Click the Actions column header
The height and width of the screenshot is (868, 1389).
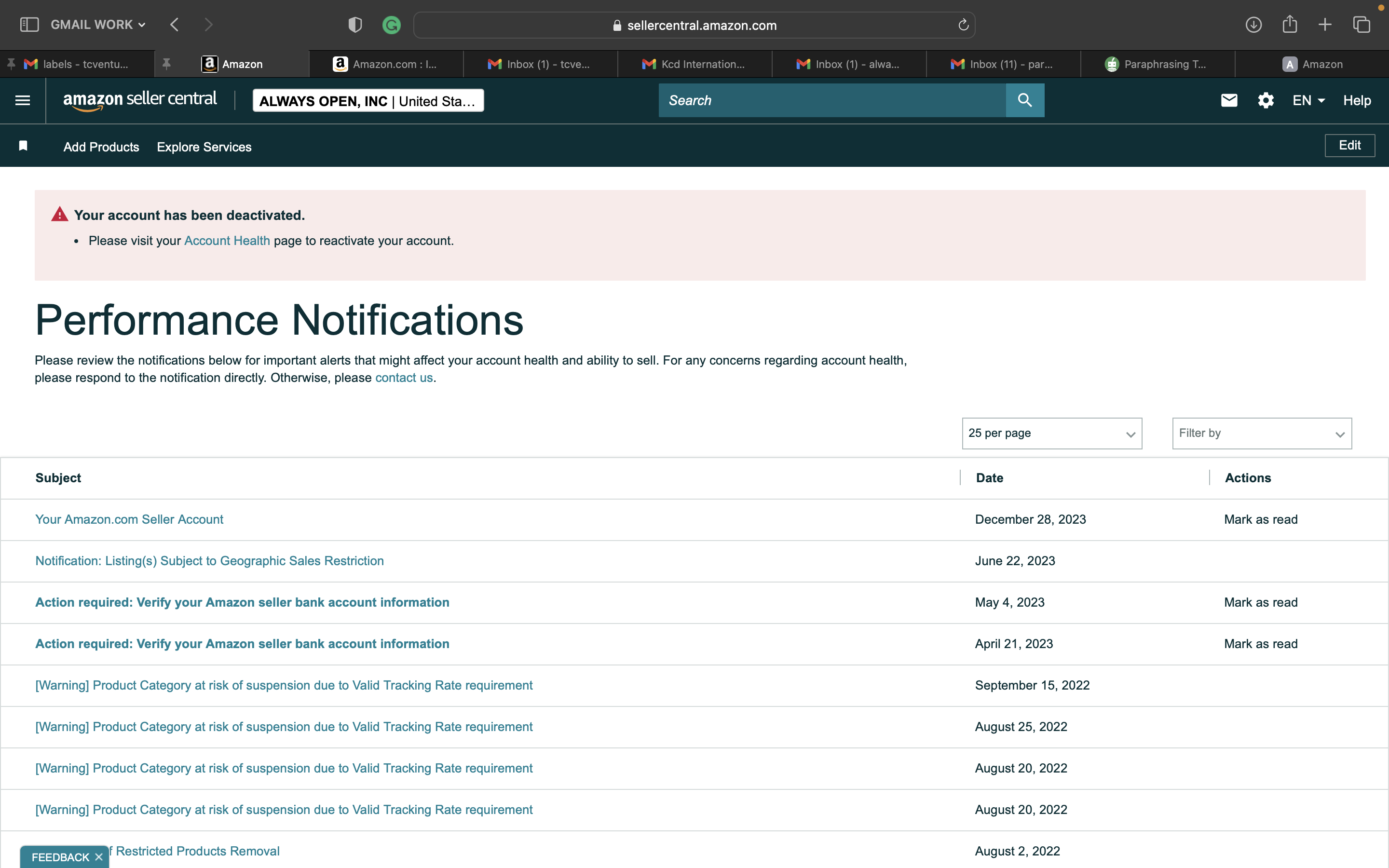(x=1248, y=477)
